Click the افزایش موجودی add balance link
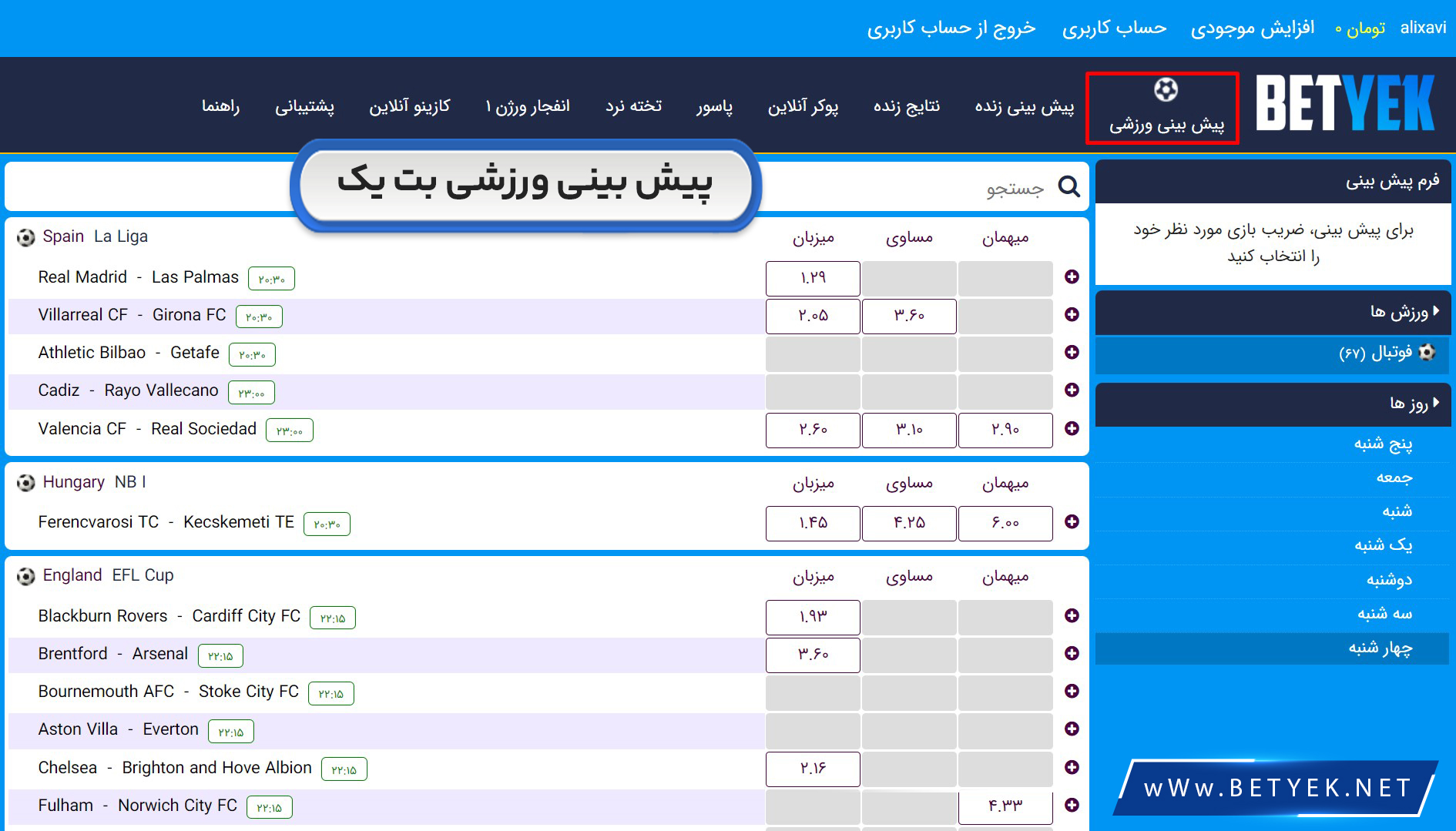This screenshot has width=1456, height=831. point(1253,28)
